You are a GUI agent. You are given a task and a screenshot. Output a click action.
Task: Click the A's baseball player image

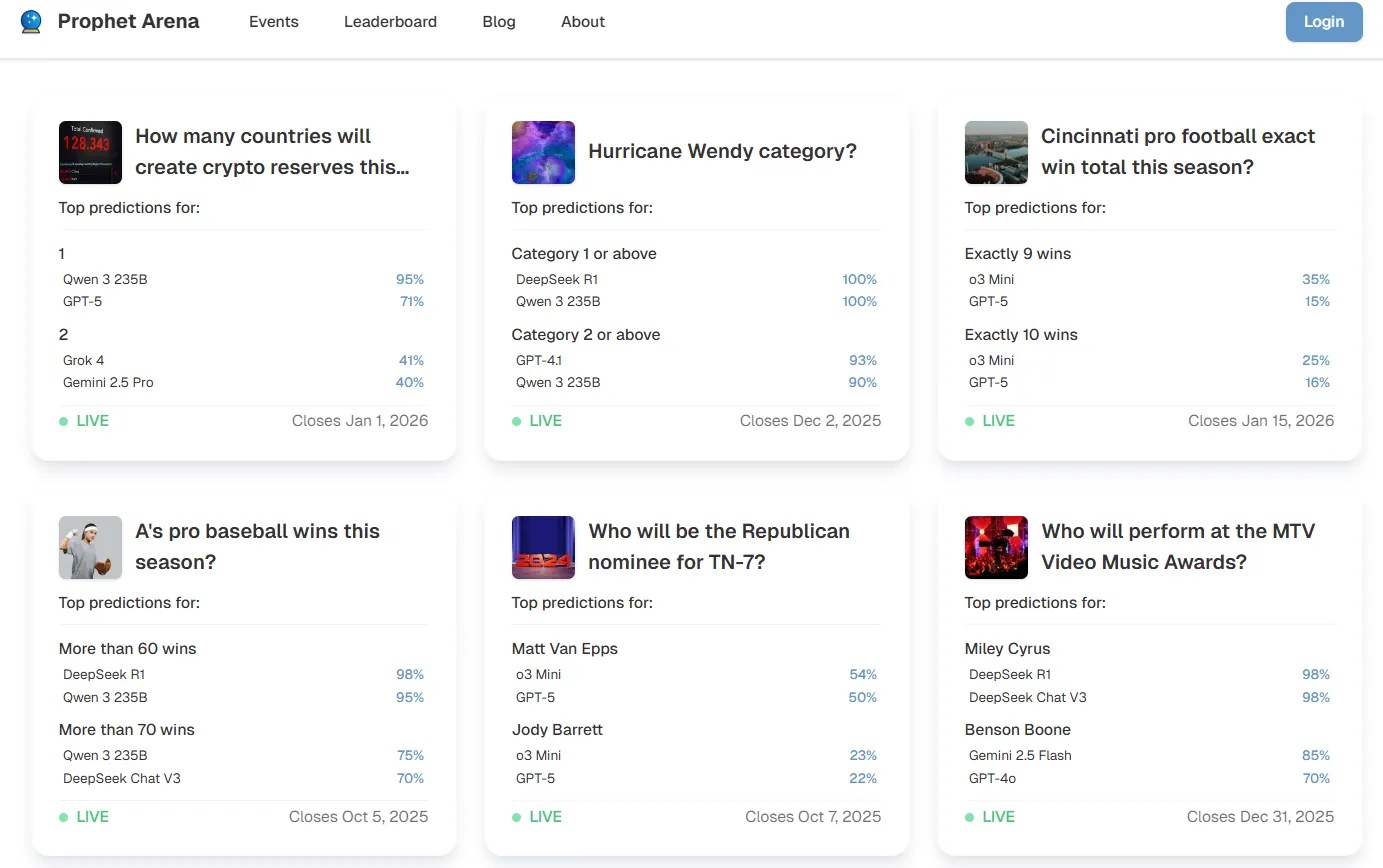point(90,547)
